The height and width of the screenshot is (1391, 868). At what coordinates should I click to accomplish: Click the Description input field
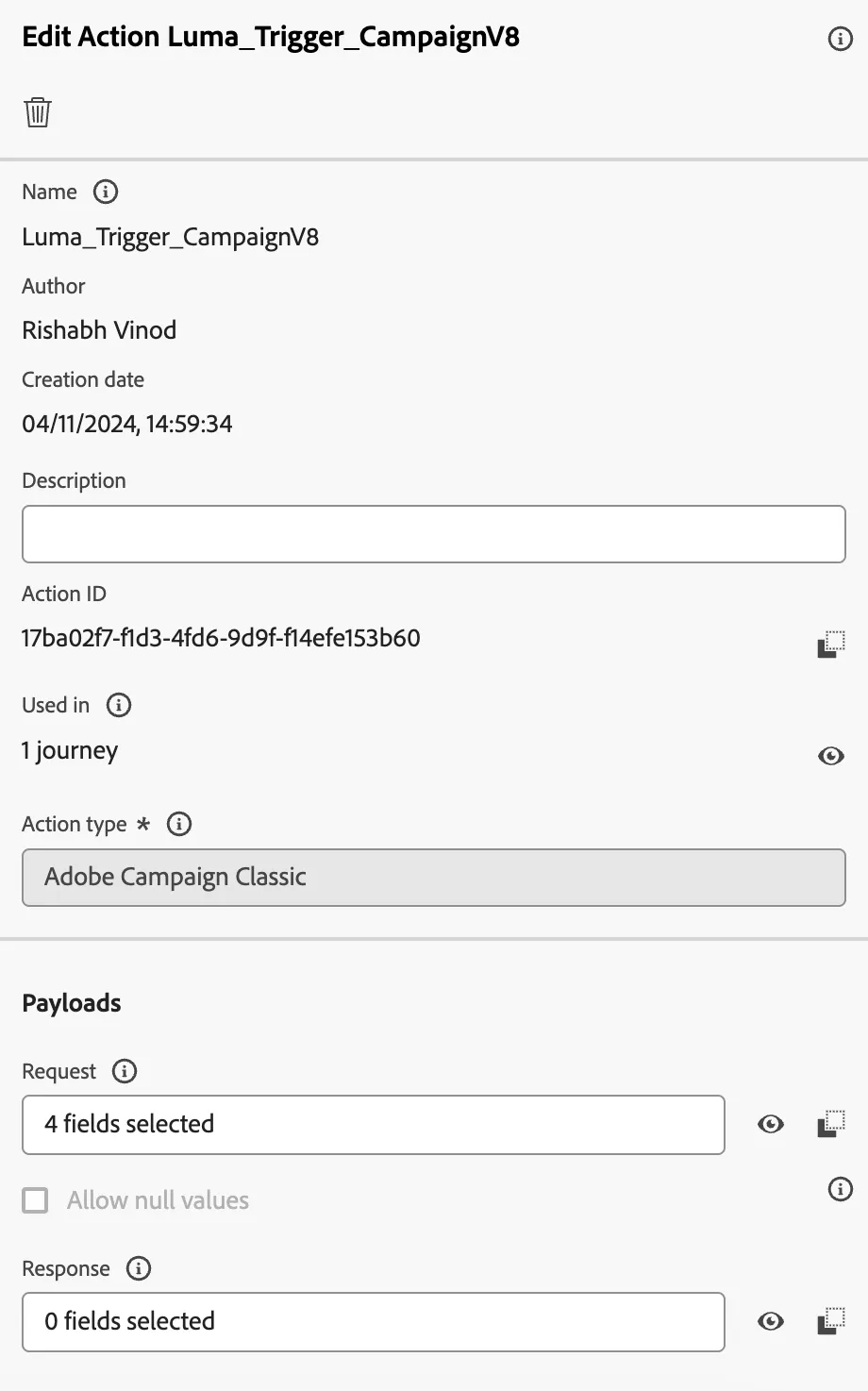tap(434, 534)
